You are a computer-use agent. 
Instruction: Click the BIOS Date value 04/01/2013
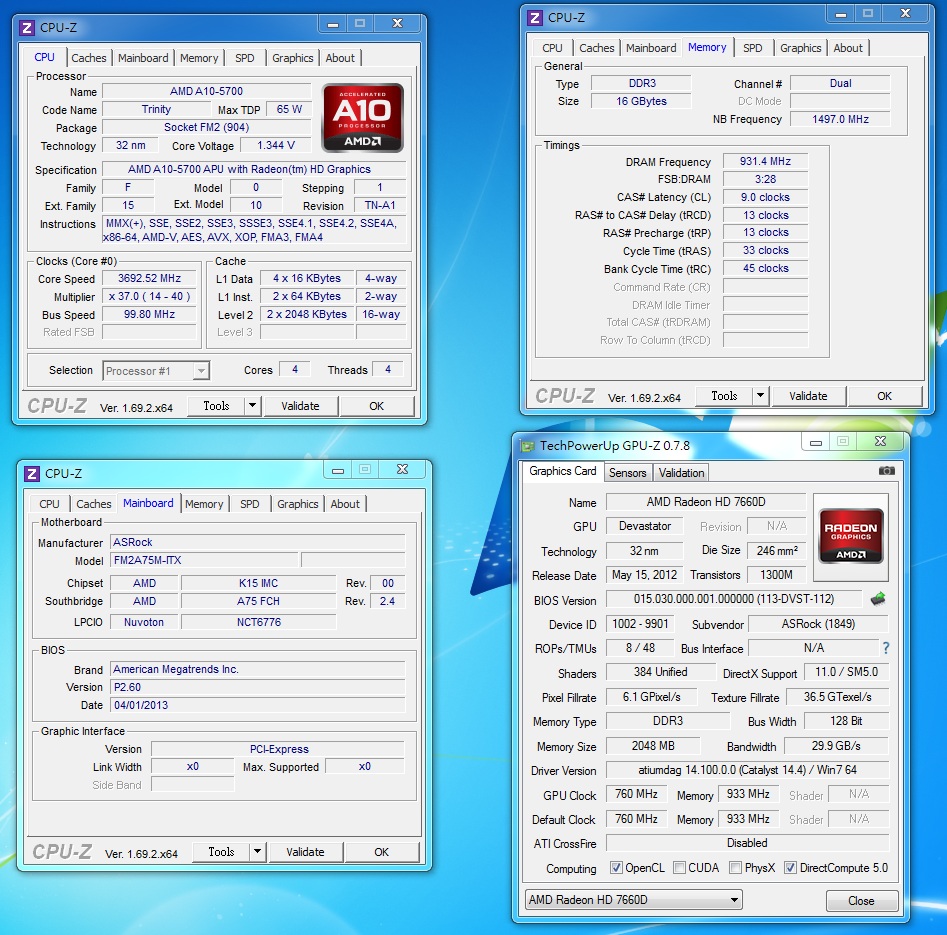tap(258, 705)
